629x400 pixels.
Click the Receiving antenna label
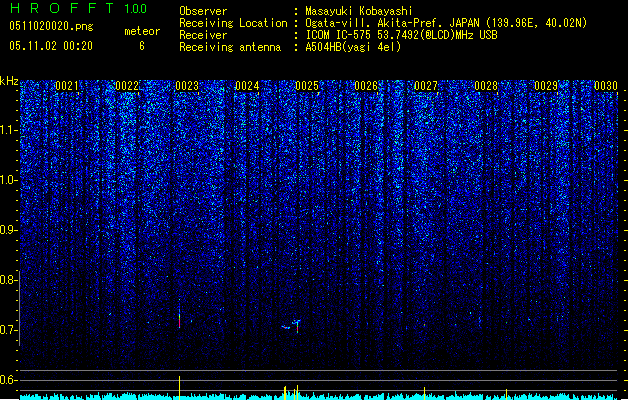point(230,47)
